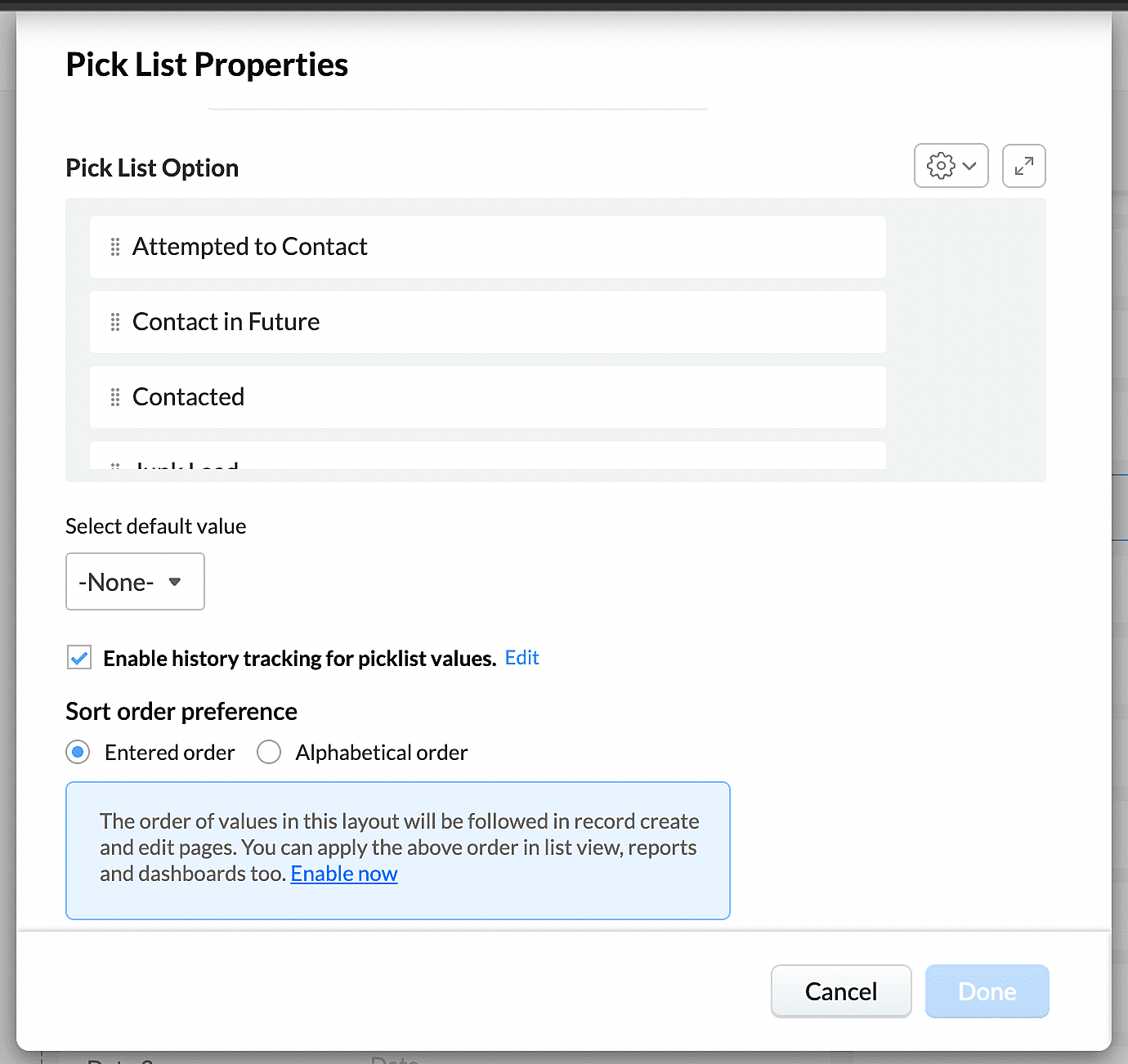Open the -None- default value dropdown
Image resolution: width=1128 pixels, height=1064 pixels.
coord(135,582)
